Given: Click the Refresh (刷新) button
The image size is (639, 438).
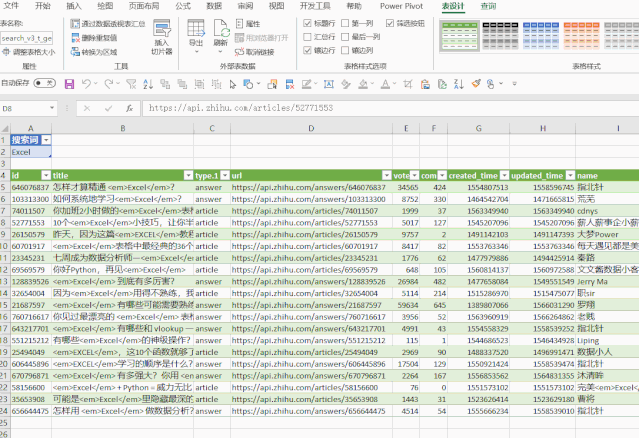Looking at the screenshot, I should click(x=220, y=36).
